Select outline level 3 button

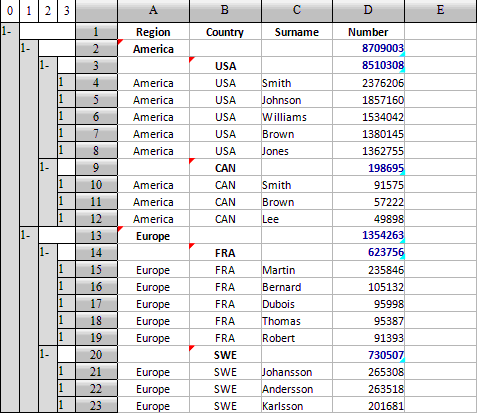[x=66, y=11]
